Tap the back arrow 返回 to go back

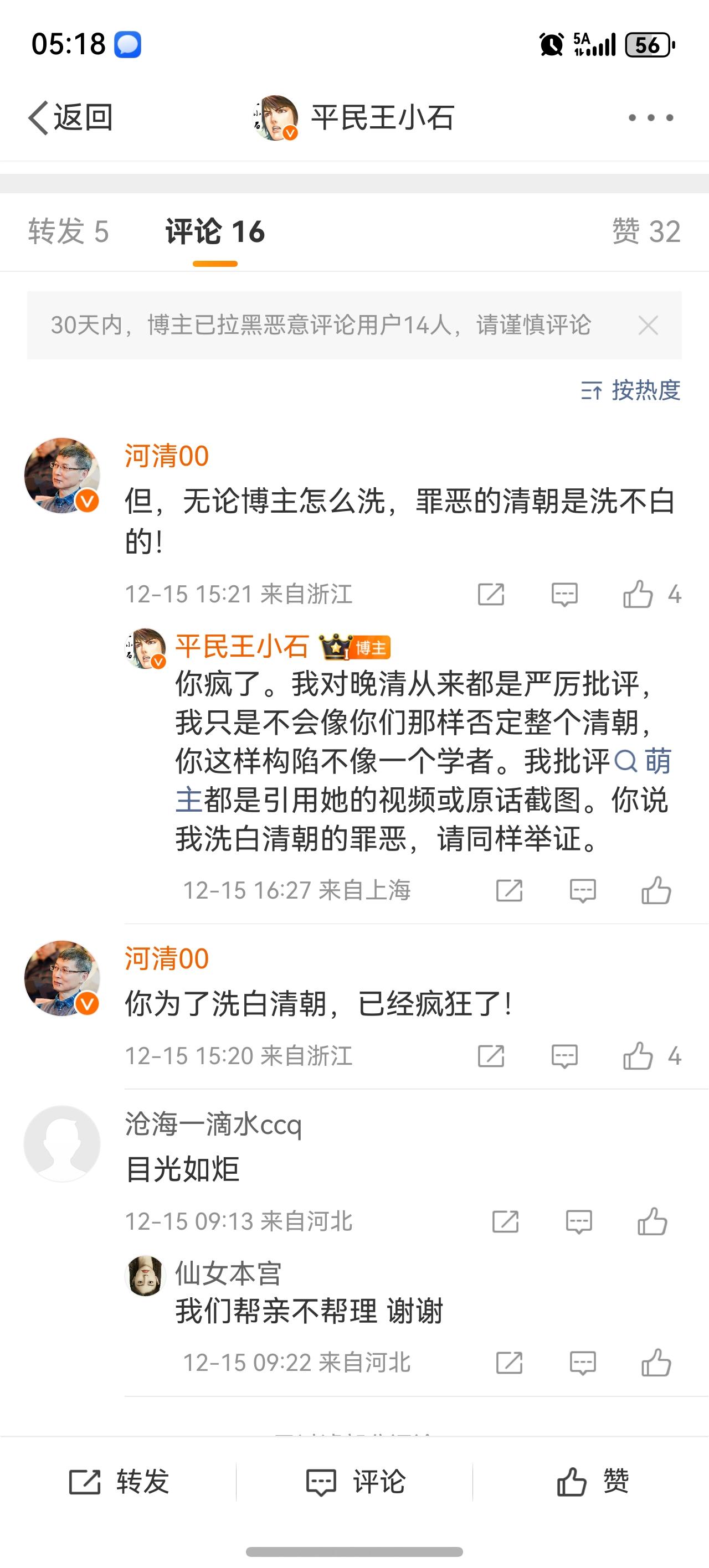click(x=73, y=116)
